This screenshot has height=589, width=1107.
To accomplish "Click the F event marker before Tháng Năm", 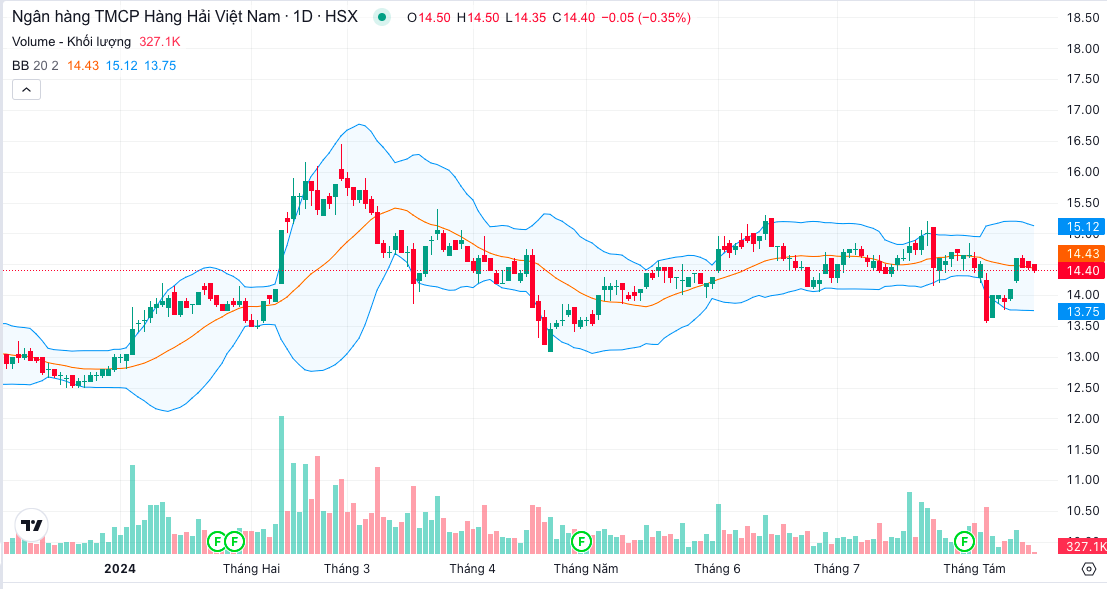I will [x=581, y=542].
